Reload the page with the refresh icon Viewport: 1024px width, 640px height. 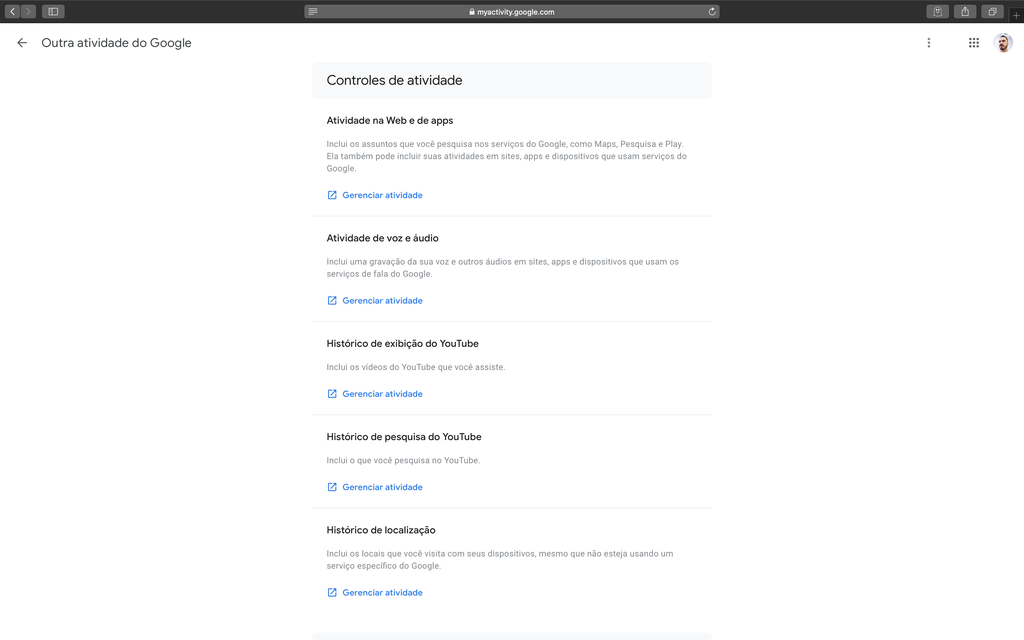712,11
